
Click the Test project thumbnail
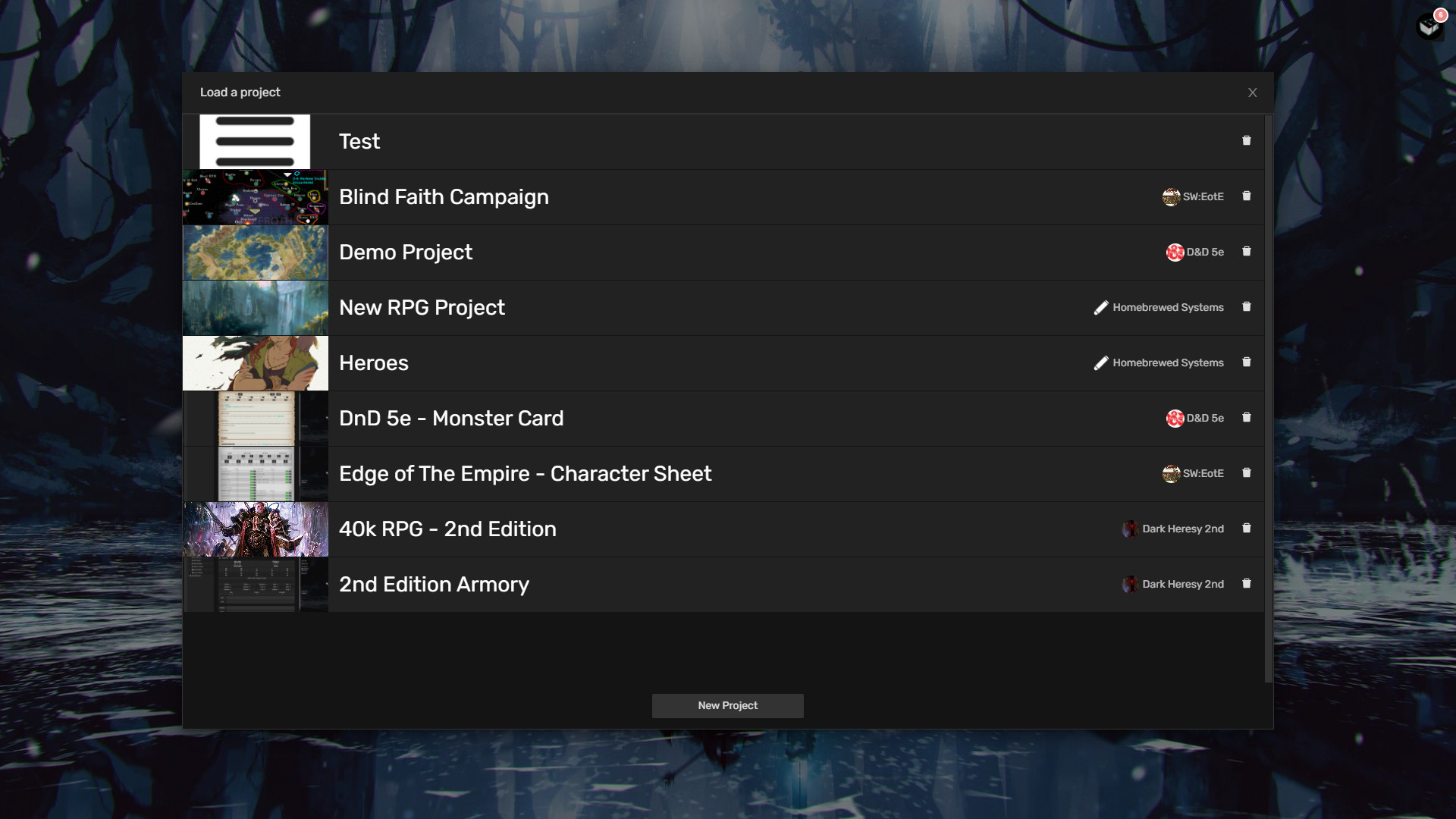coord(255,141)
